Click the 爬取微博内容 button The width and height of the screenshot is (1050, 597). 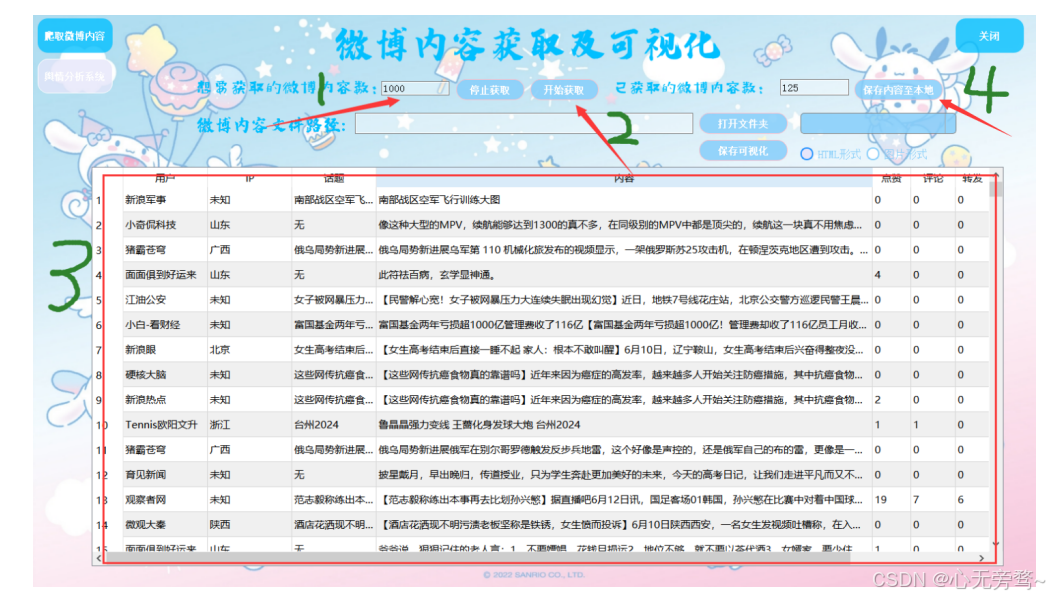(74, 36)
